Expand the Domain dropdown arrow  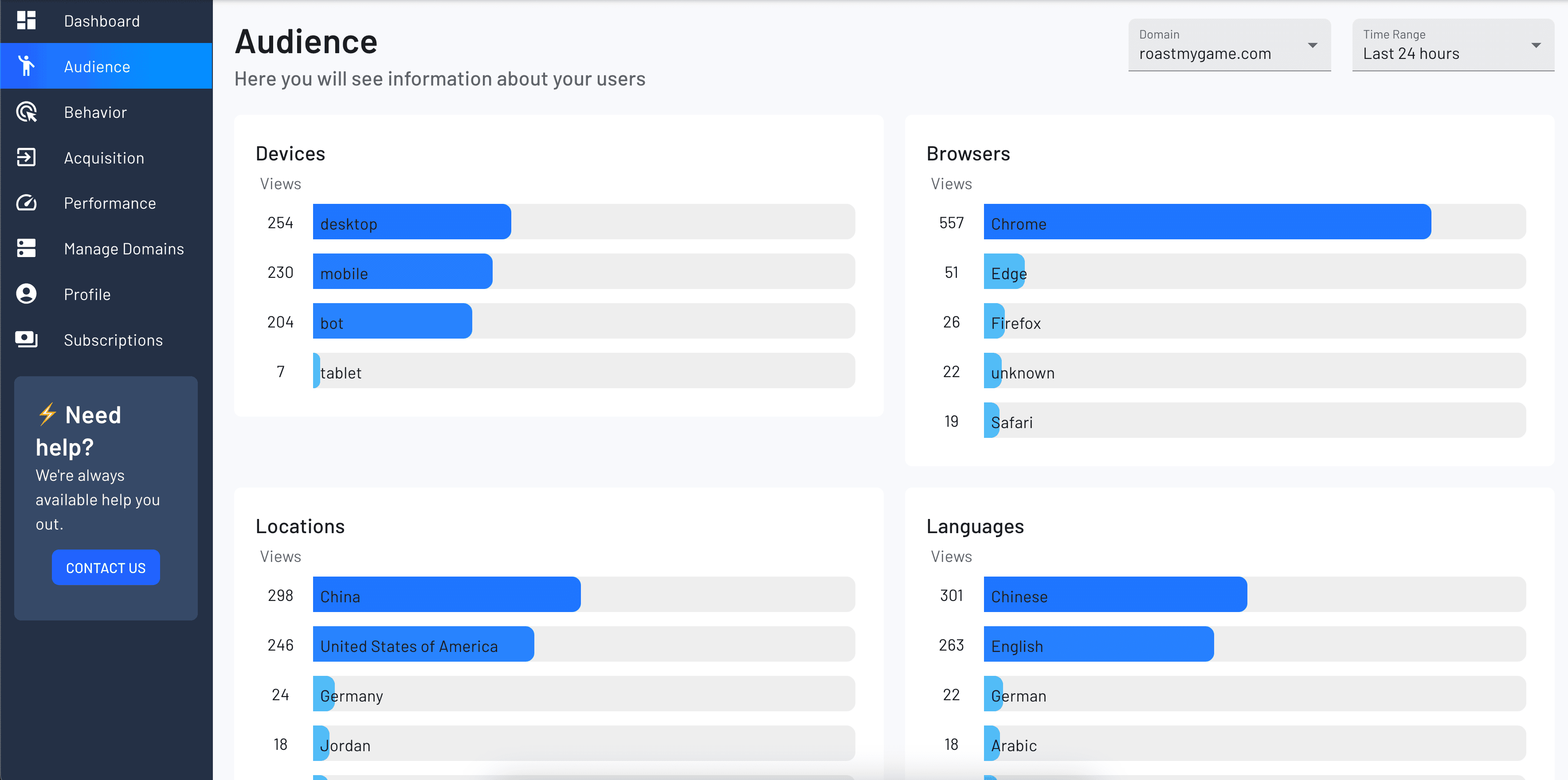tap(1312, 46)
